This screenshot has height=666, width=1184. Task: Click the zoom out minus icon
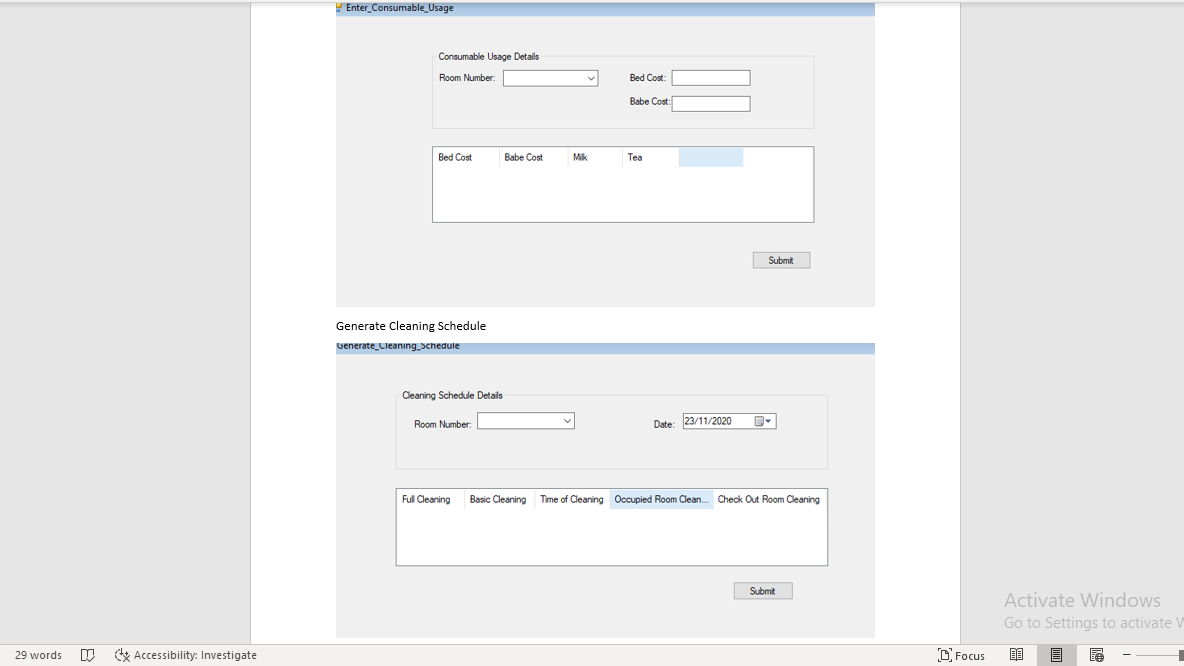click(x=1126, y=655)
